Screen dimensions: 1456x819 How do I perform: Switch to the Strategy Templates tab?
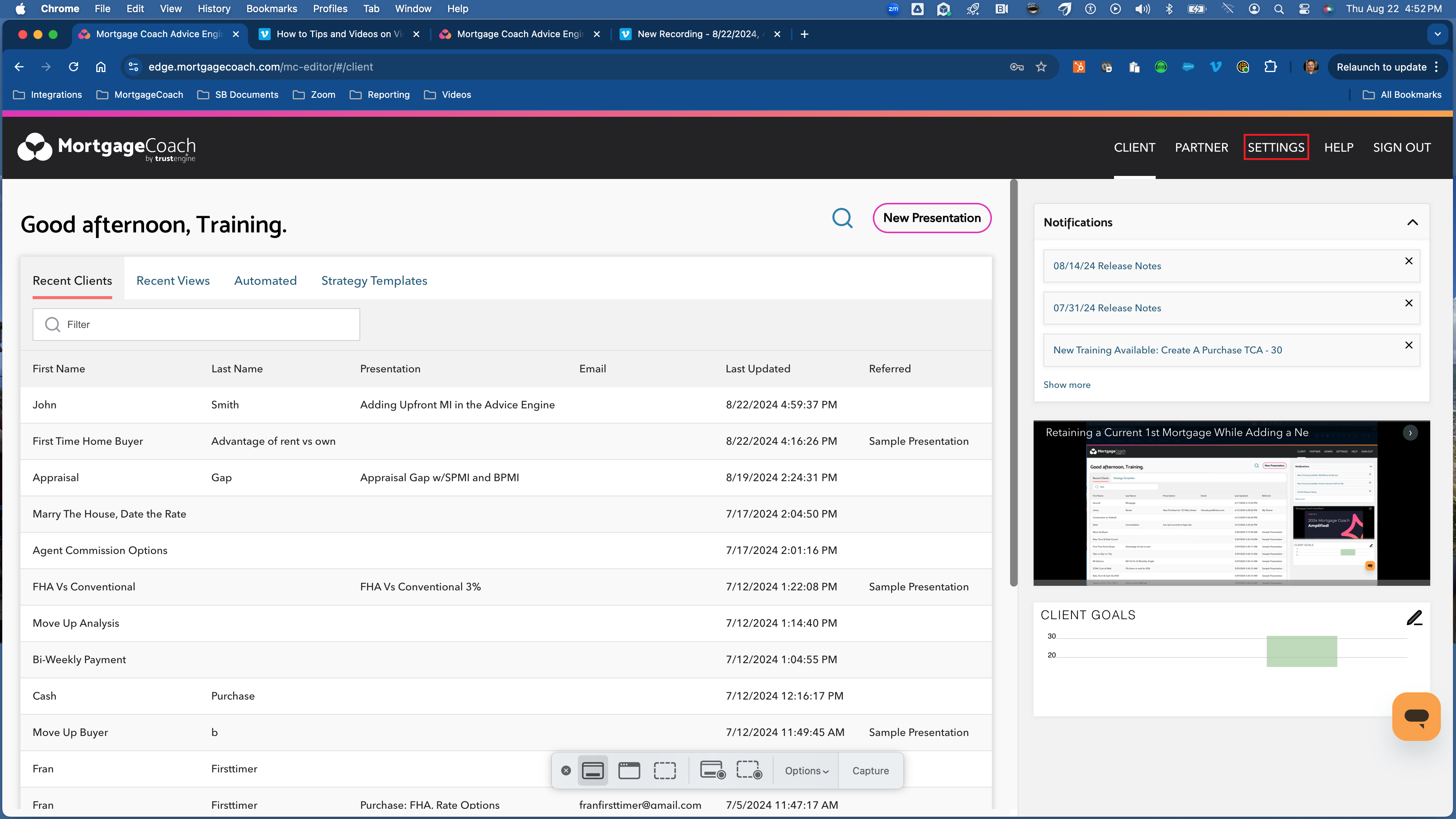[374, 281]
